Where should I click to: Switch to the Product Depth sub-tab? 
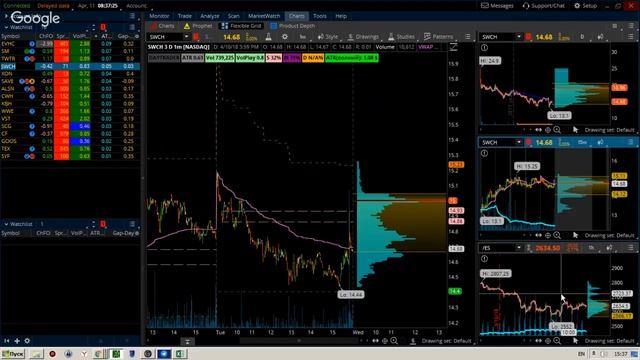tap(293, 26)
